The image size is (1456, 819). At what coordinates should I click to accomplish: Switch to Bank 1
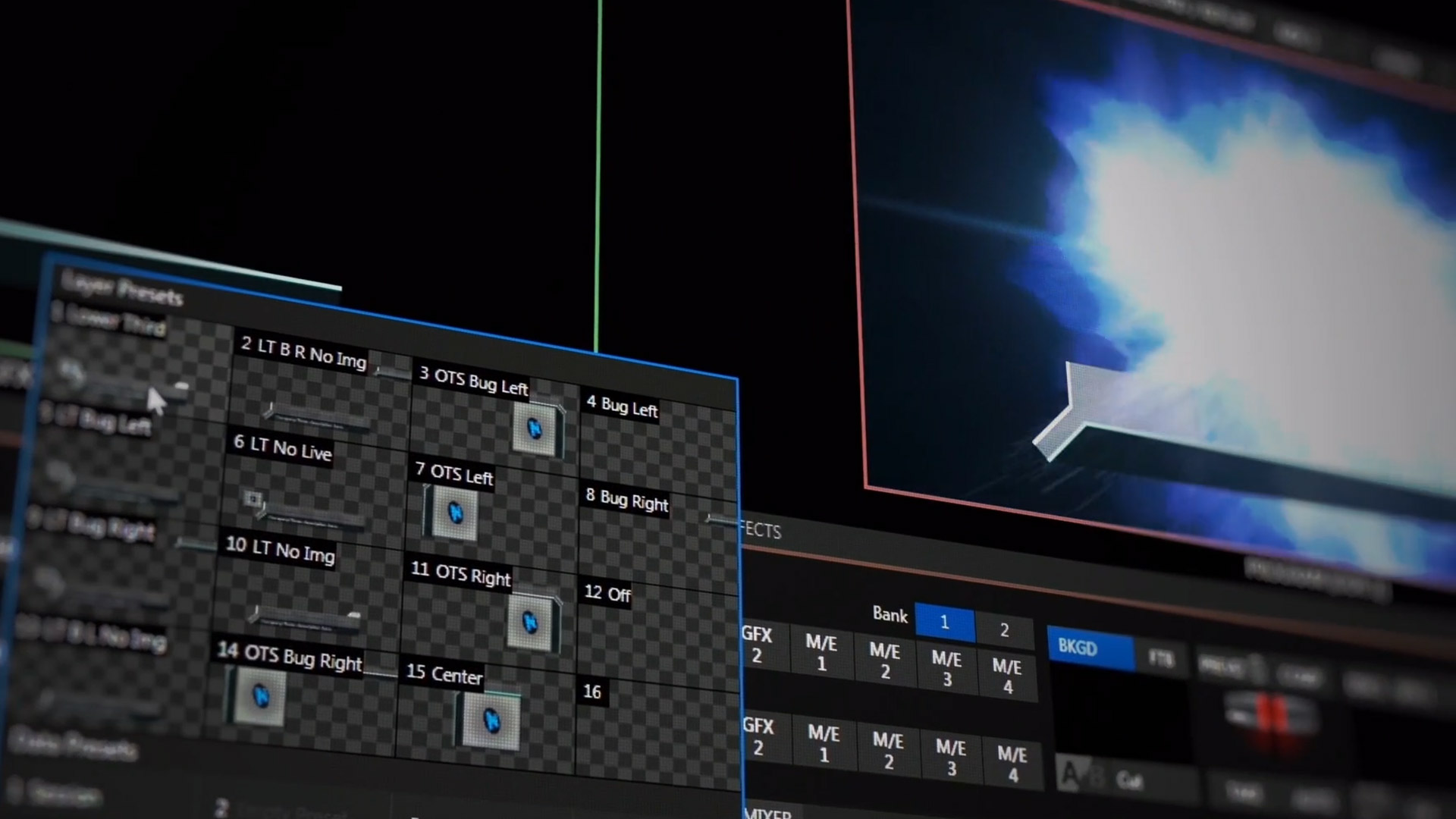point(945,623)
